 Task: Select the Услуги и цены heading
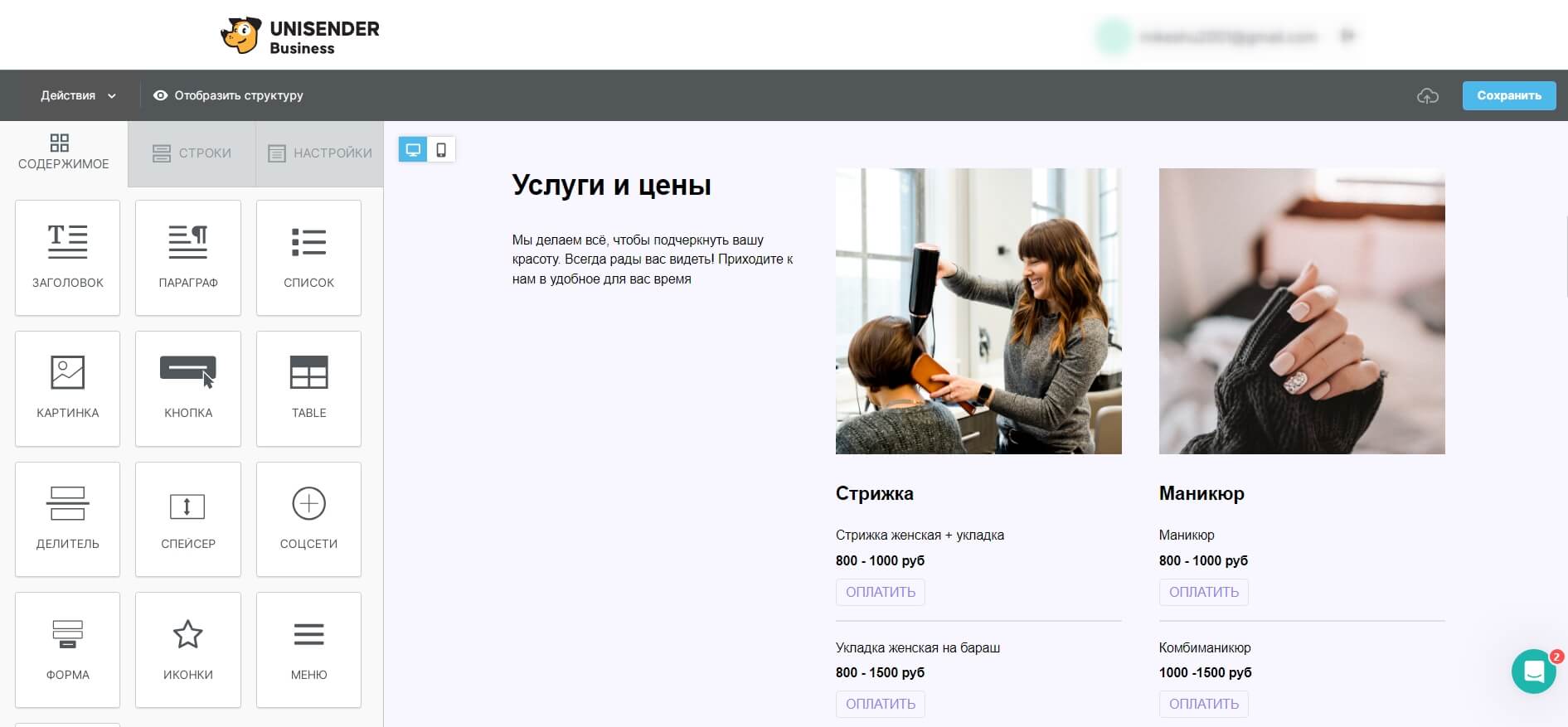pyautogui.click(x=612, y=185)
